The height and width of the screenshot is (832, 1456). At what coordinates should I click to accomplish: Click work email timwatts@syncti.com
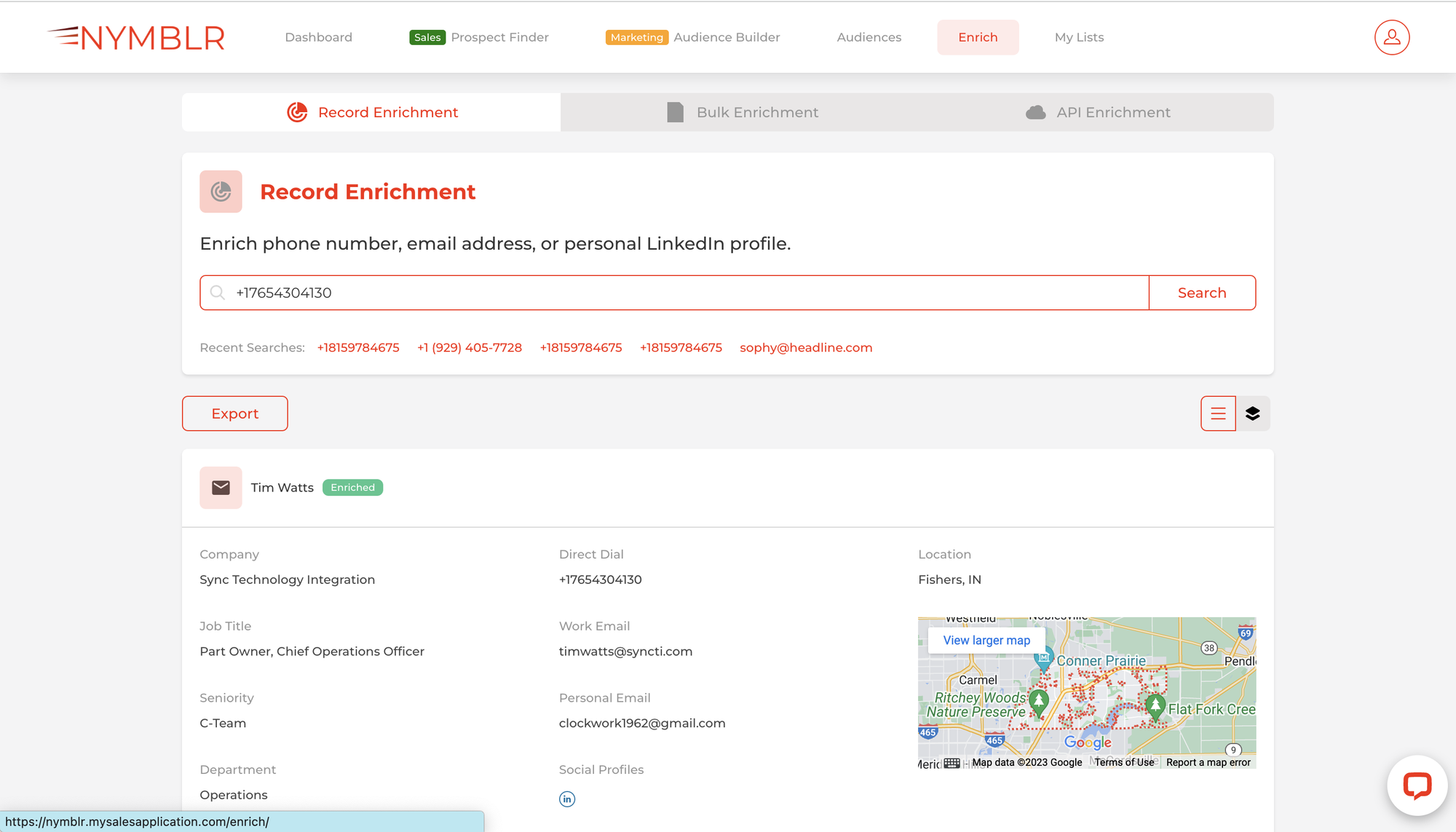click(625, 651)
